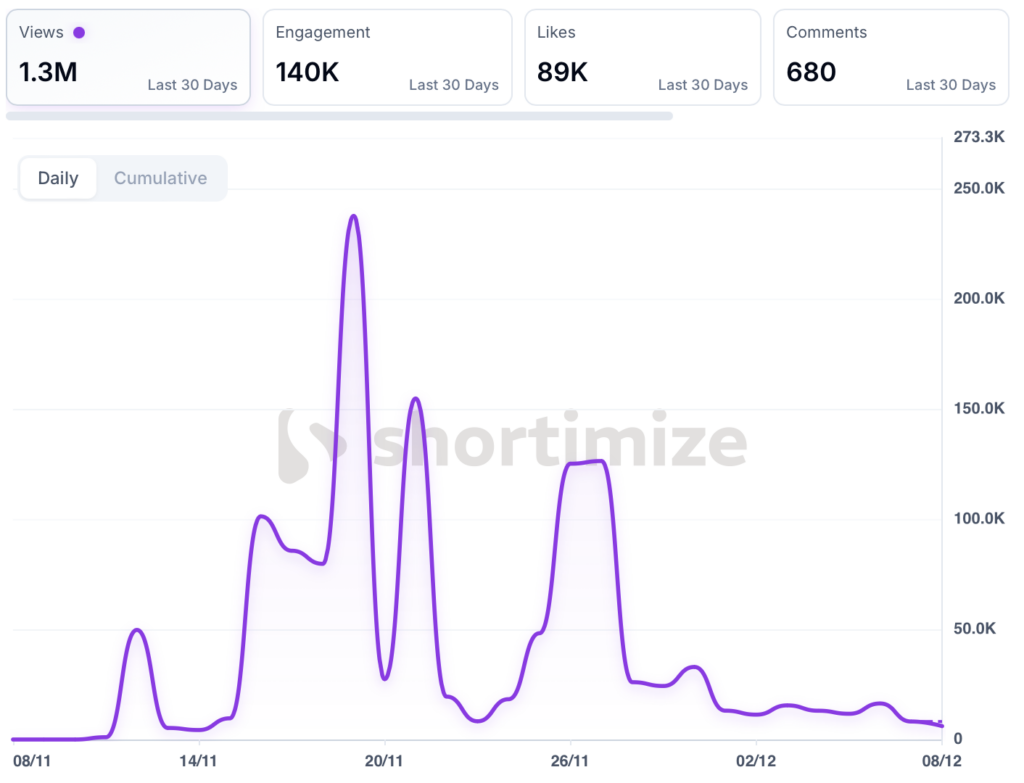Switch chart to Daily mode
The image size is (1024, 783).
[58, 178]
